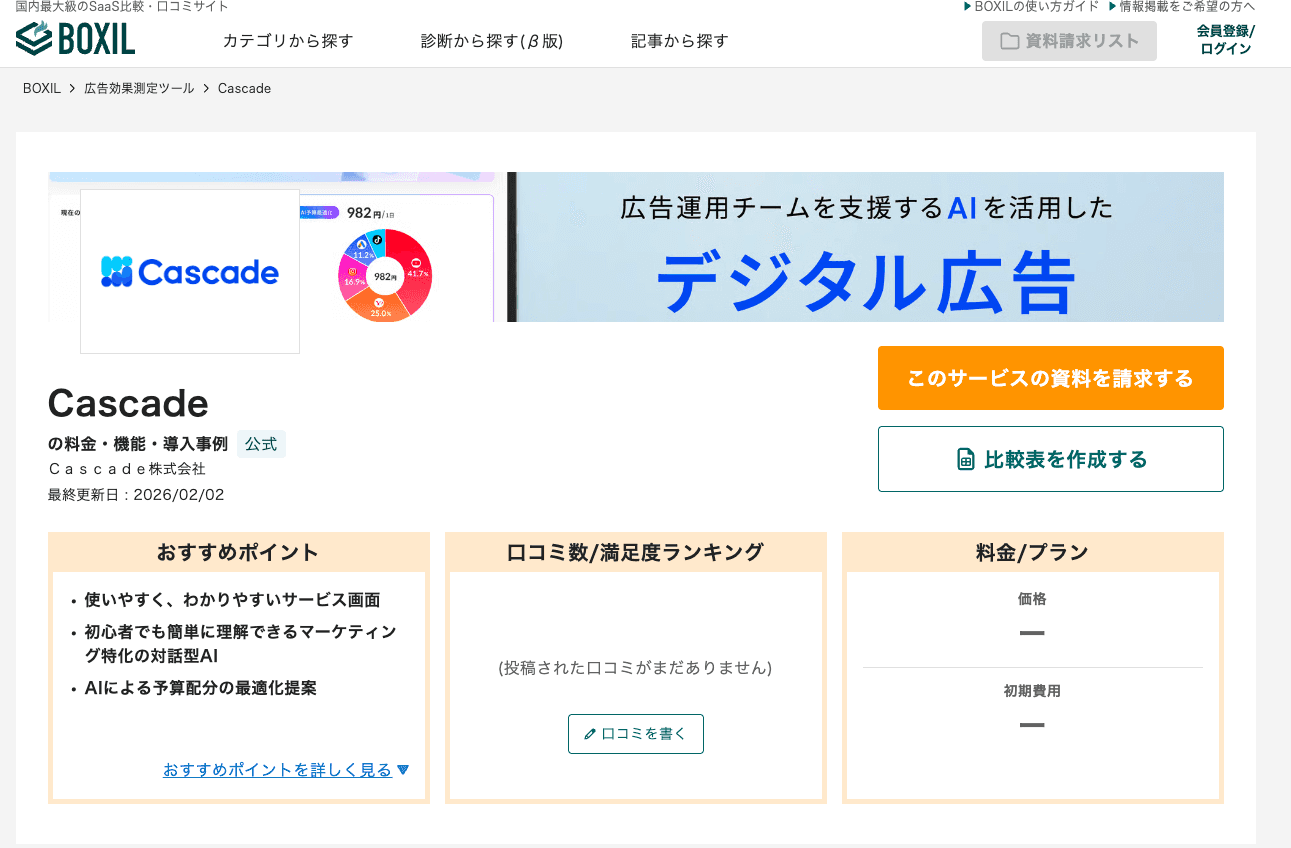
Task: Click AIによる予算配分の最適化提案 bullet
Action: [x=200, y=688]
